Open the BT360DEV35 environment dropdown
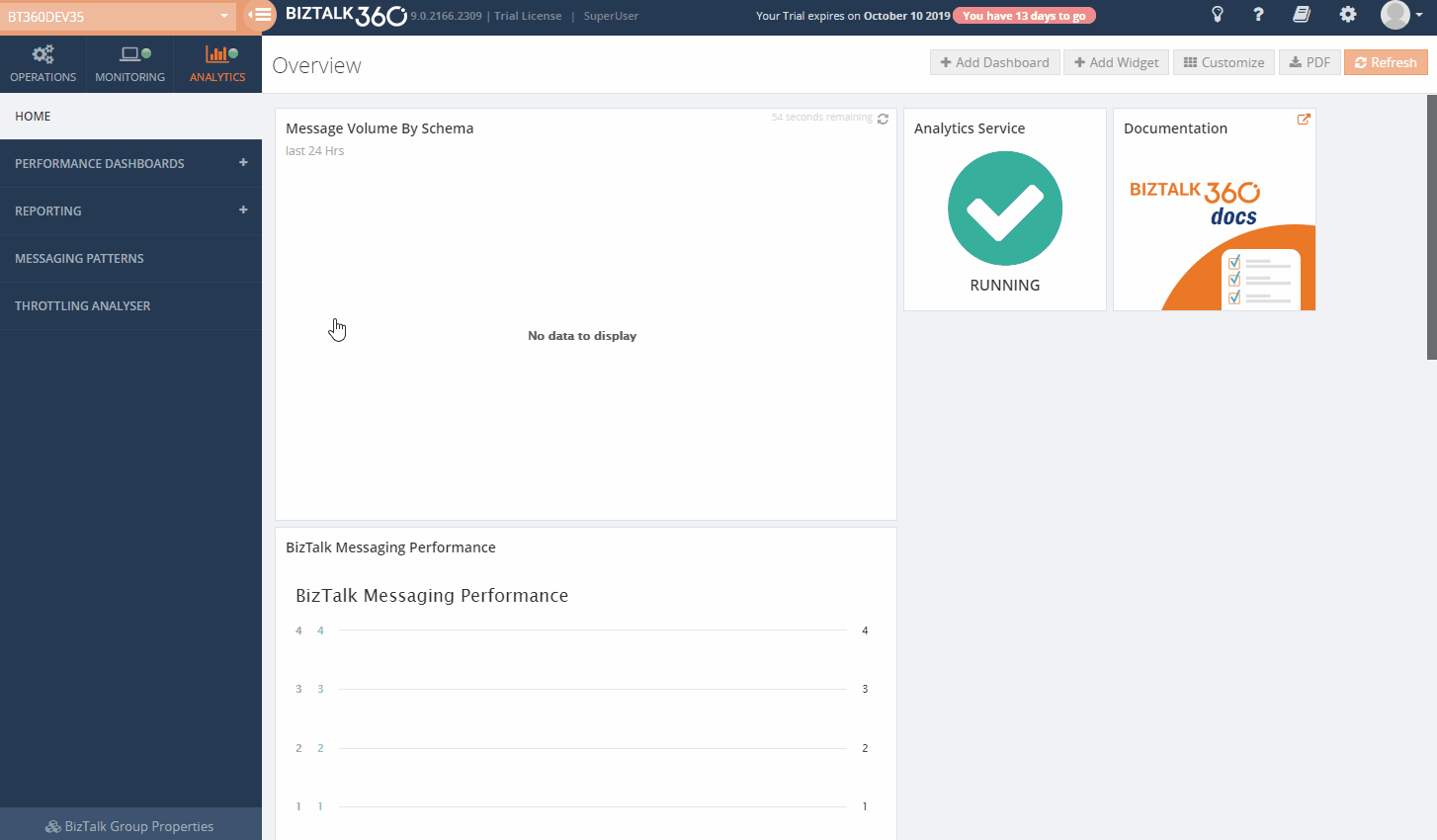1437x840 pixels. 118,17
